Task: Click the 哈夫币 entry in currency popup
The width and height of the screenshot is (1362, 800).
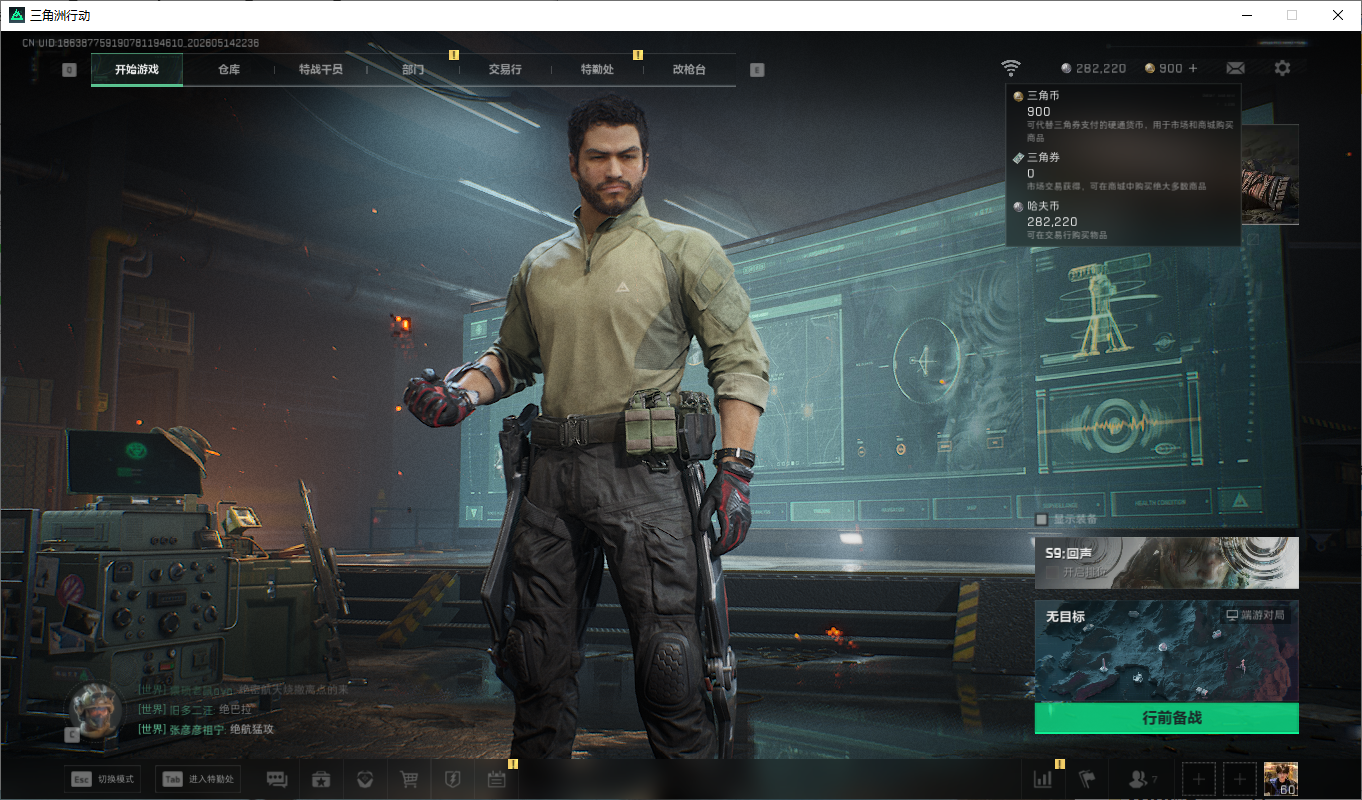Action: (1123, 219)
